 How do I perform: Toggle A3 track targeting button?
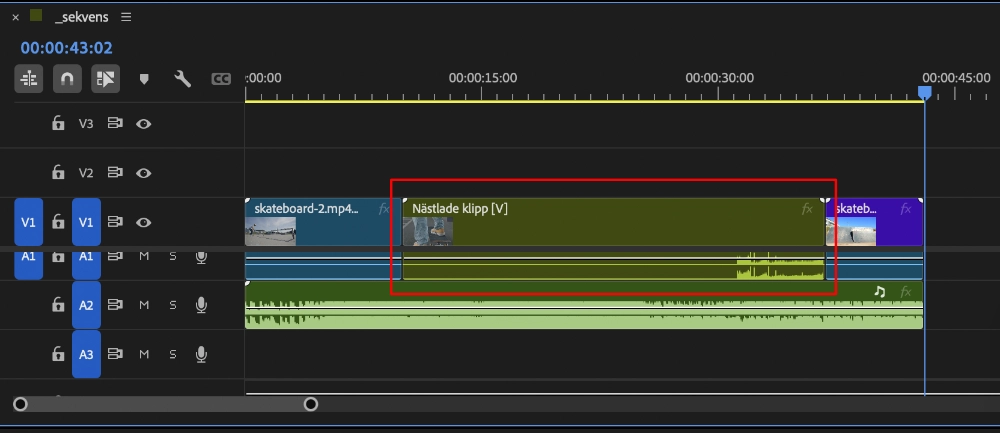point(86,354)
